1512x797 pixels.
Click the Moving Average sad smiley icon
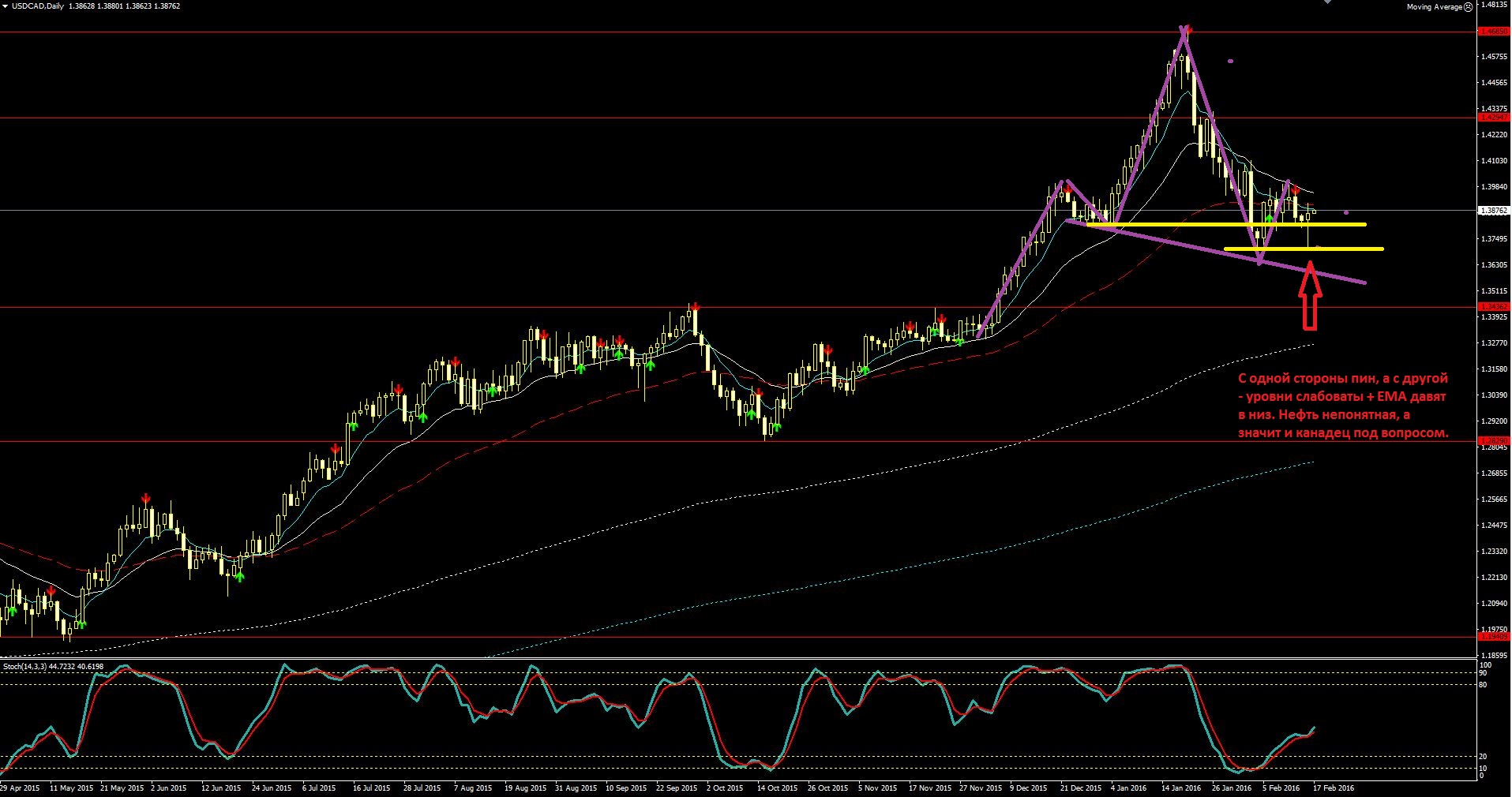[x=1468, y=6]
